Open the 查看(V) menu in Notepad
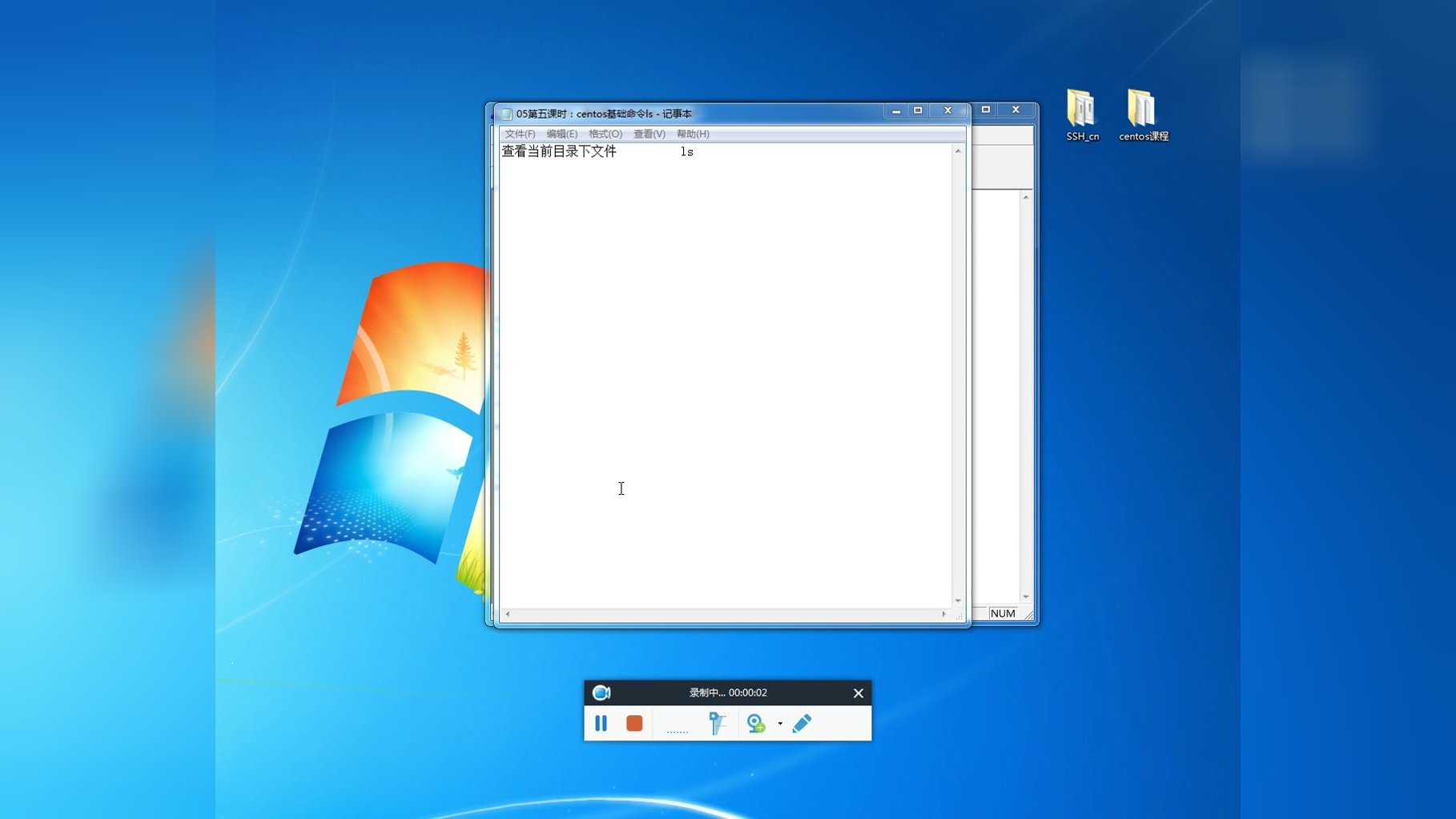1456x819 pixels. (649, 134)
